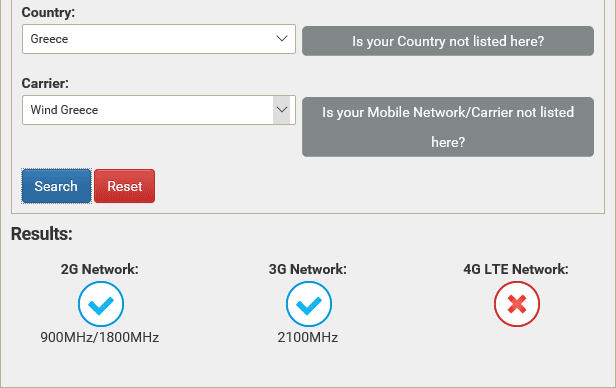This screenshot has width=616, height=388.
Task: Click the 3G Network heading
Action: click(x=308, y=269)
